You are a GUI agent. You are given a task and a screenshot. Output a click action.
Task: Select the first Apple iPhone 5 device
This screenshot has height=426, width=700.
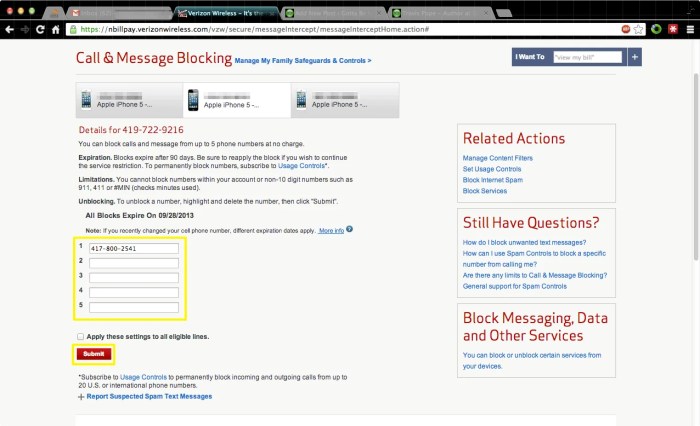click(129, 100)
